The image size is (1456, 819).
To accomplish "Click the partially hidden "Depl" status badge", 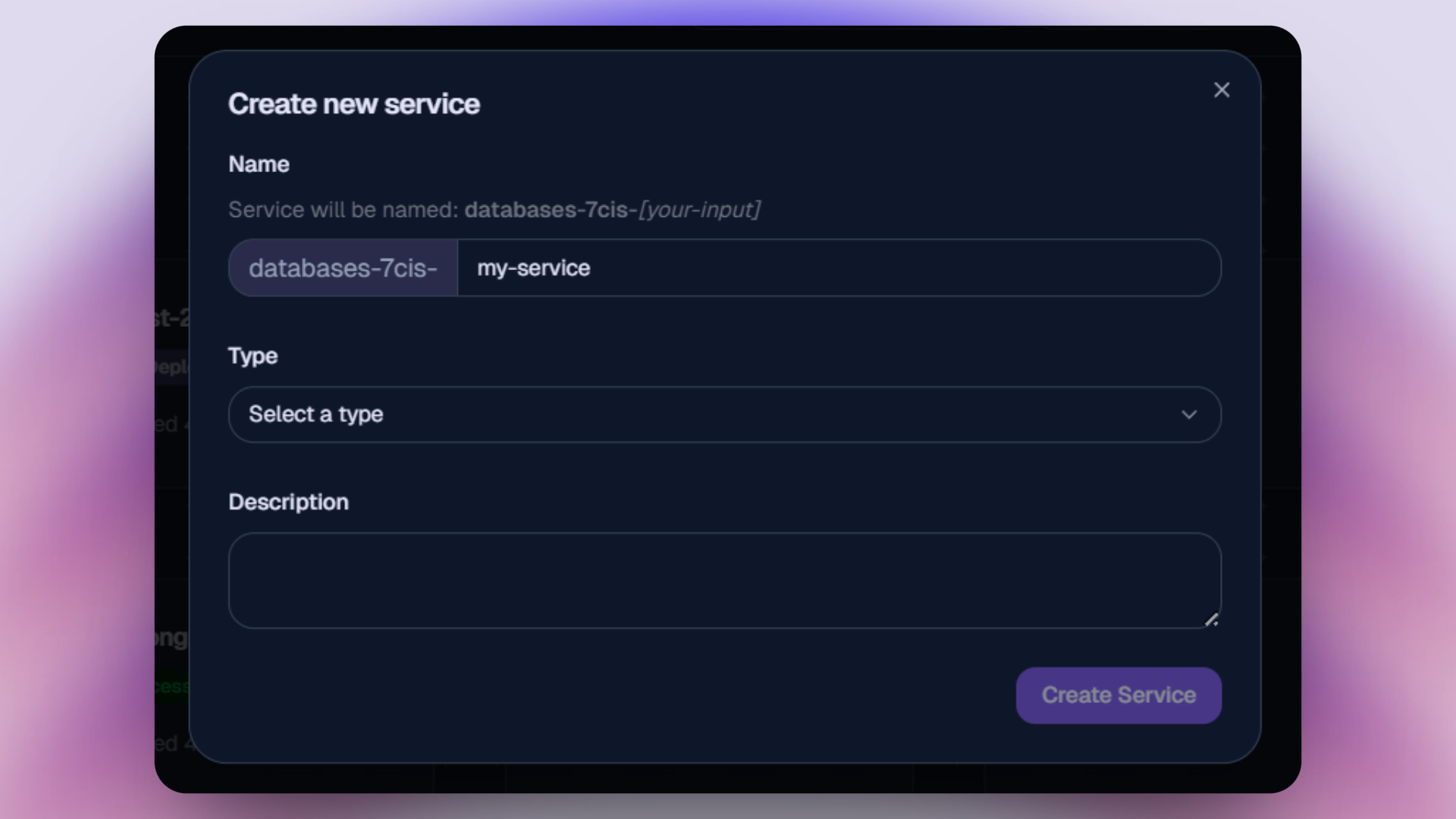I will click(x=171, y=367).
